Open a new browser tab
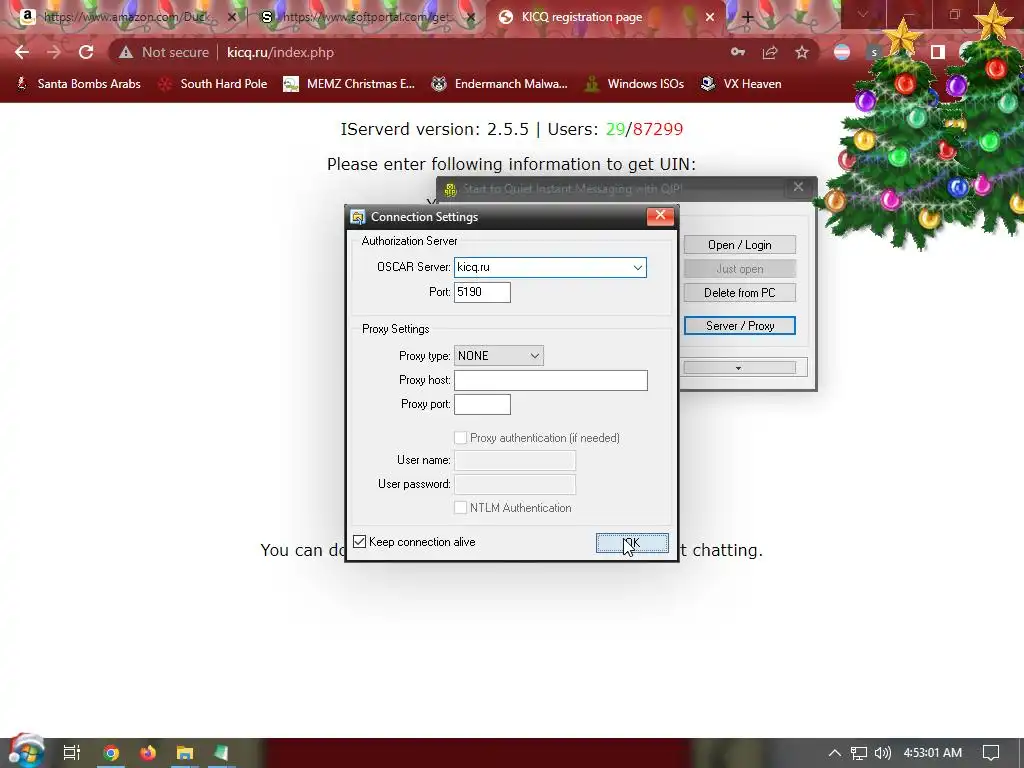 [748, 18]
